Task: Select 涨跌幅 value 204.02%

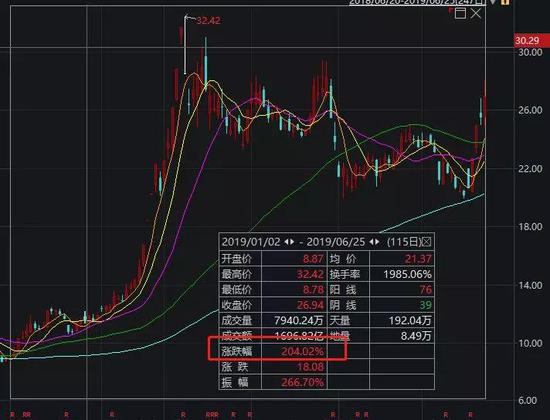Action: click(x=302, y=351)
